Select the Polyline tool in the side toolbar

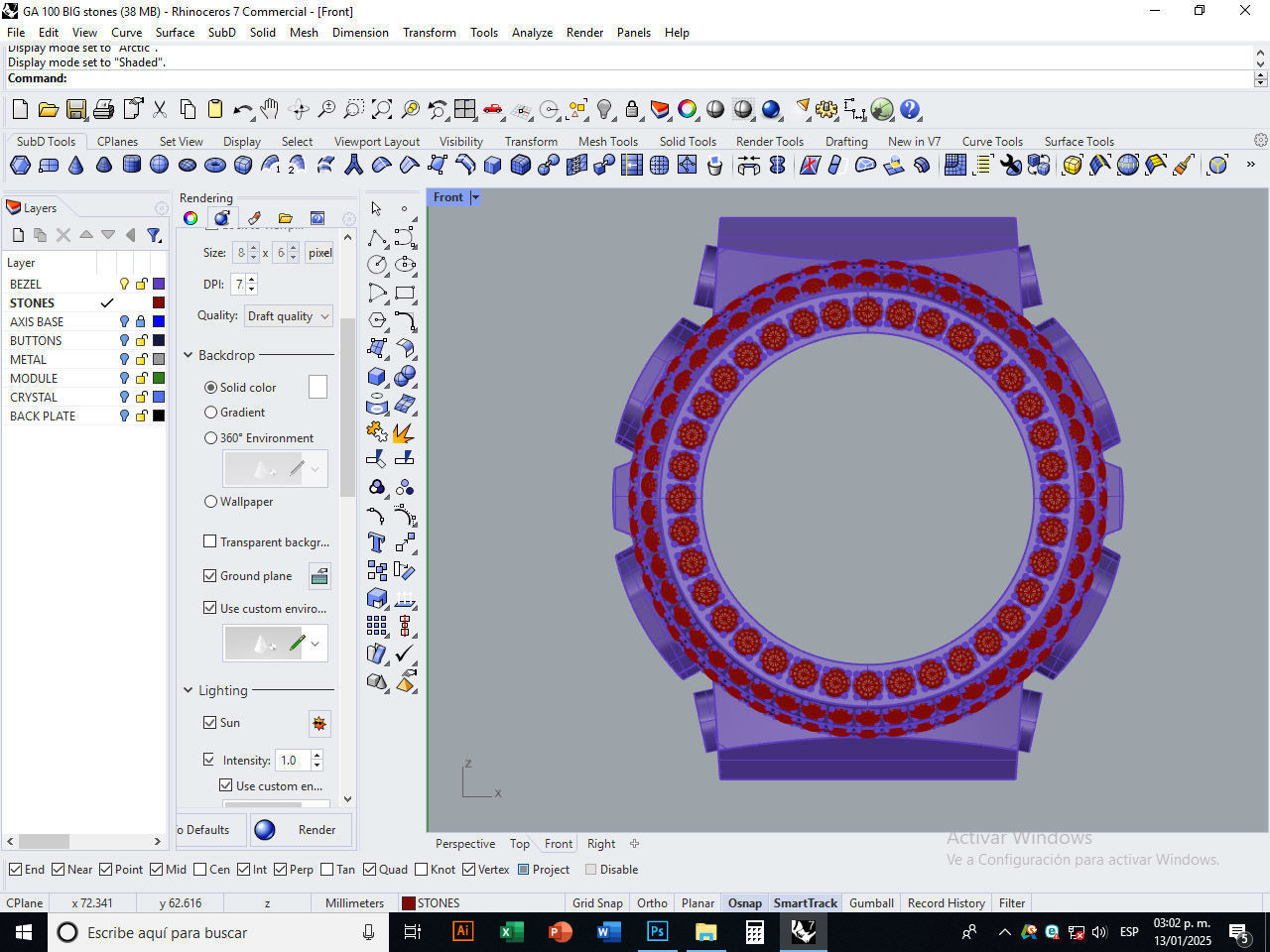coord(376,237)
